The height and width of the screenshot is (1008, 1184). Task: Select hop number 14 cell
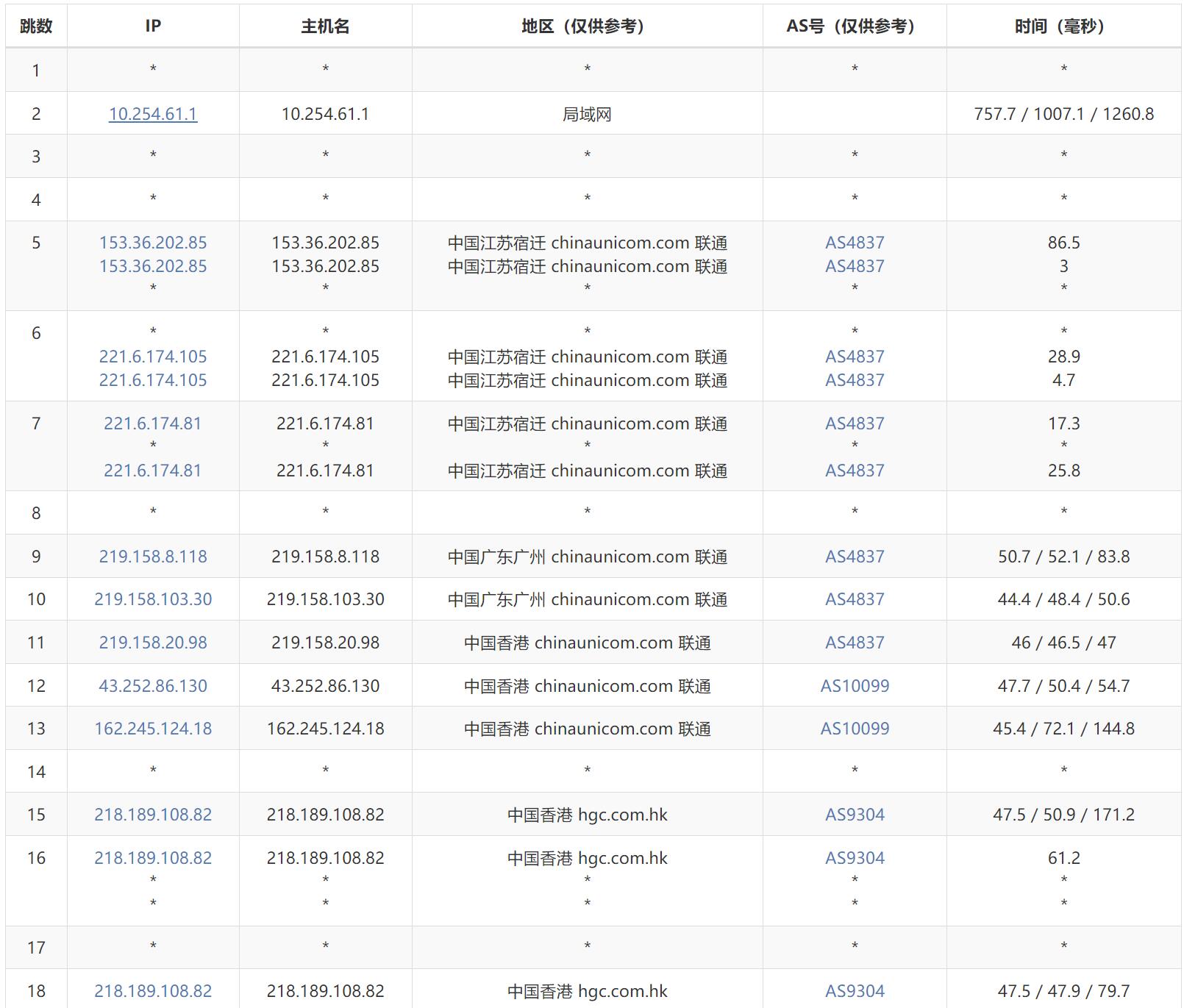click(36, 772)
